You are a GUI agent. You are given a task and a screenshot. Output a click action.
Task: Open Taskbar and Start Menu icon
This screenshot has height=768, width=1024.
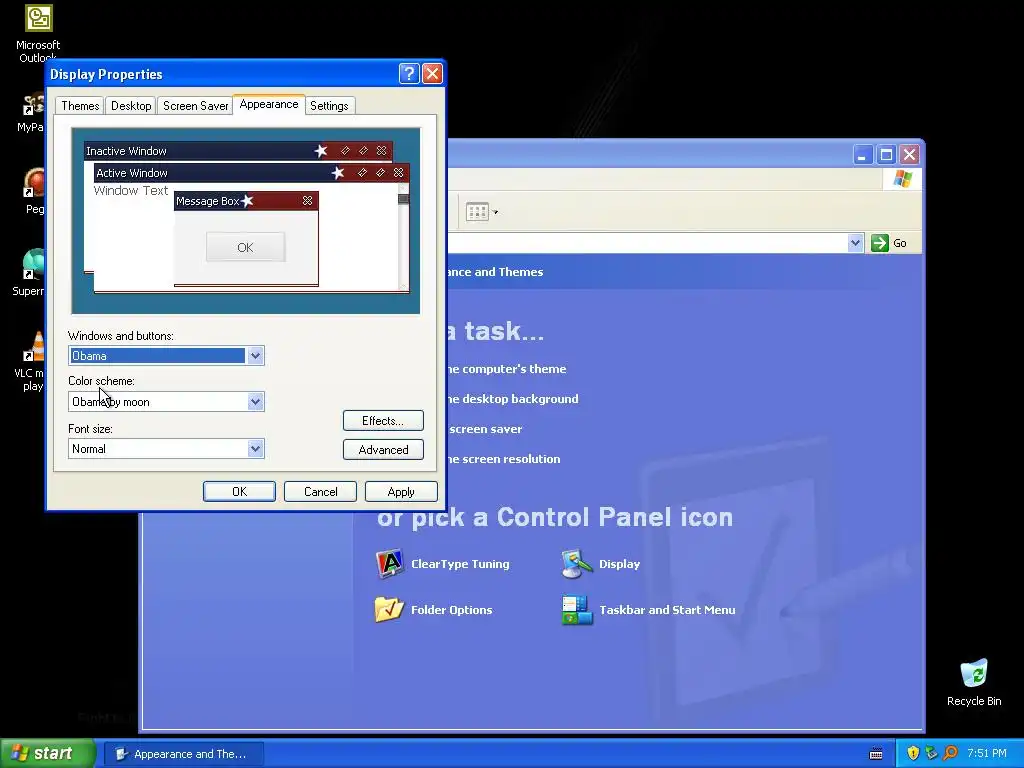[x=577, y=609]
